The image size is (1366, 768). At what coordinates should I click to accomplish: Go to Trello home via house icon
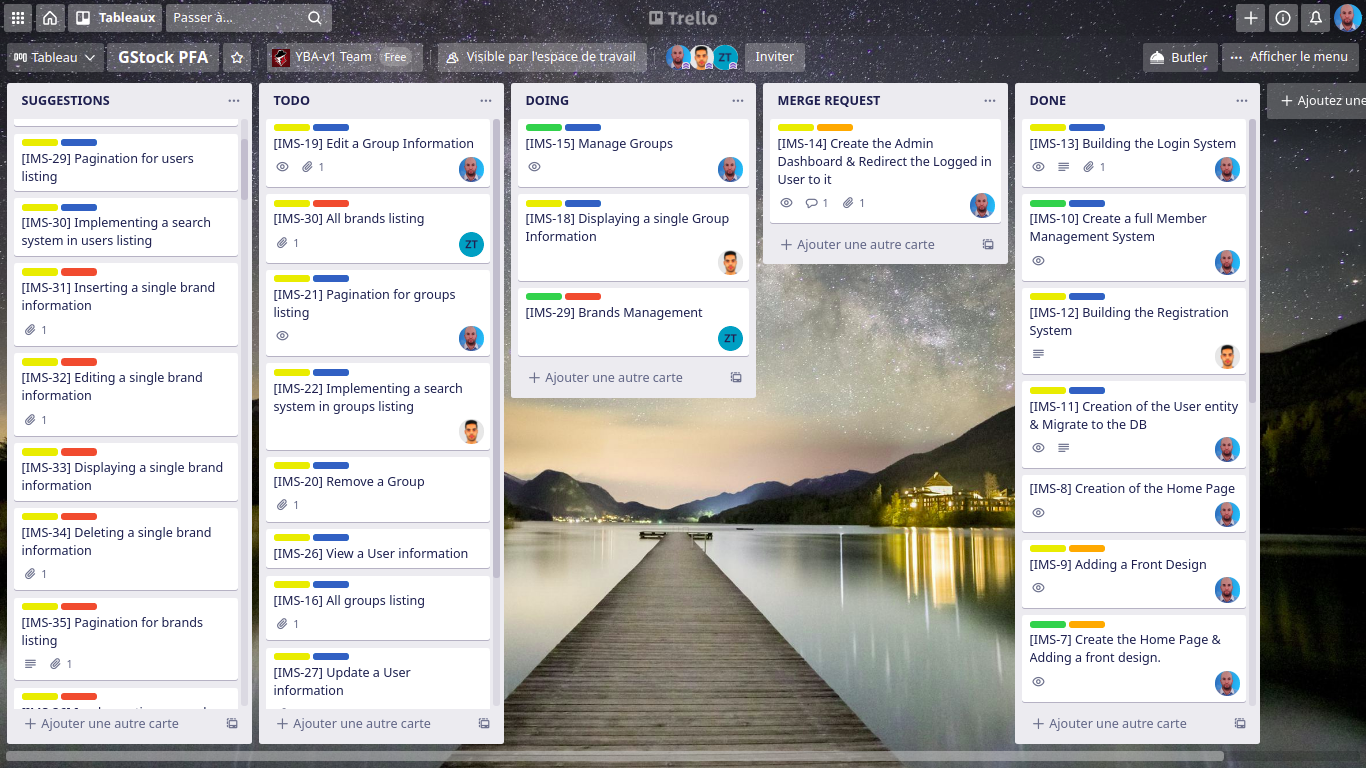point(50,18)
